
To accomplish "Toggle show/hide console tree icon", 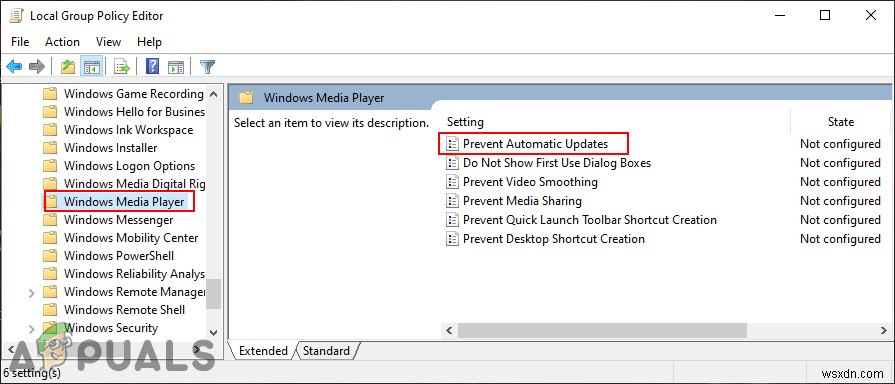I will pyautogui.click(x=91, y=67).
